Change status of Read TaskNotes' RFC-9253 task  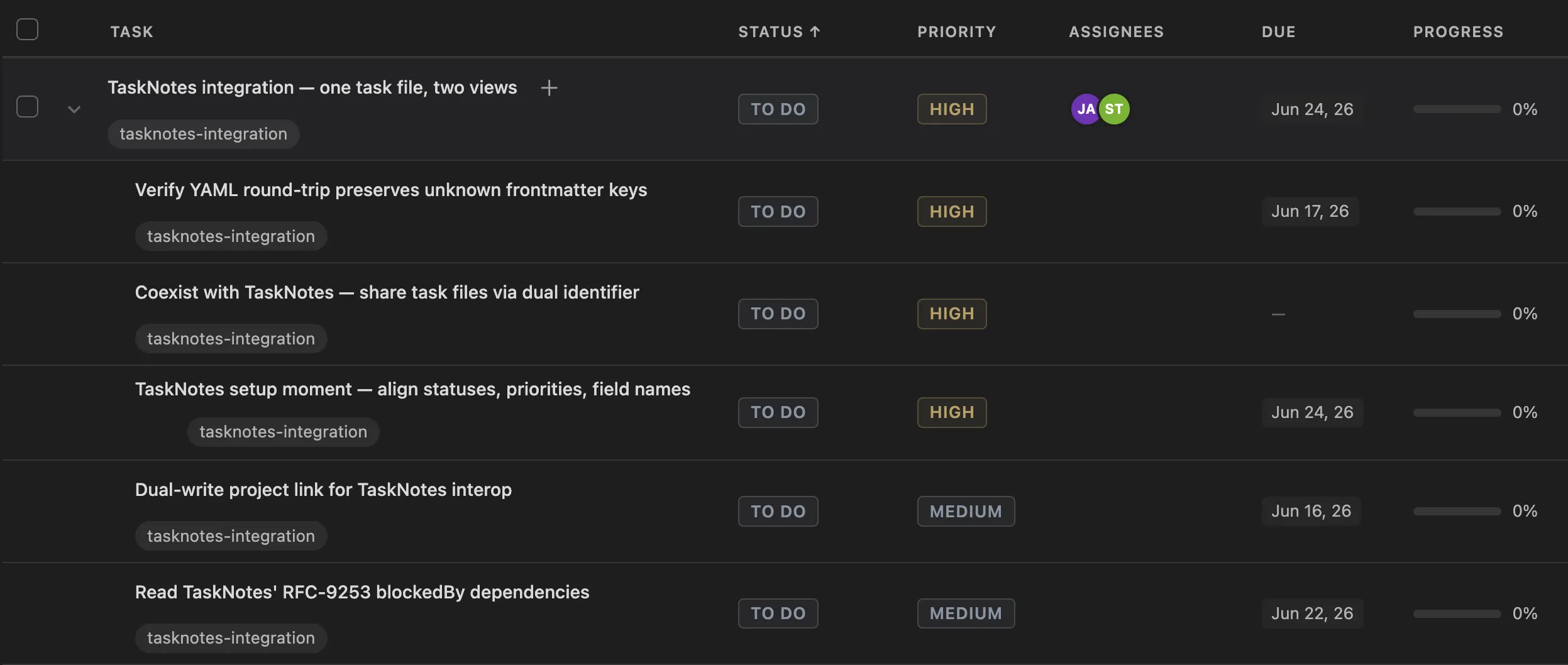778,613
